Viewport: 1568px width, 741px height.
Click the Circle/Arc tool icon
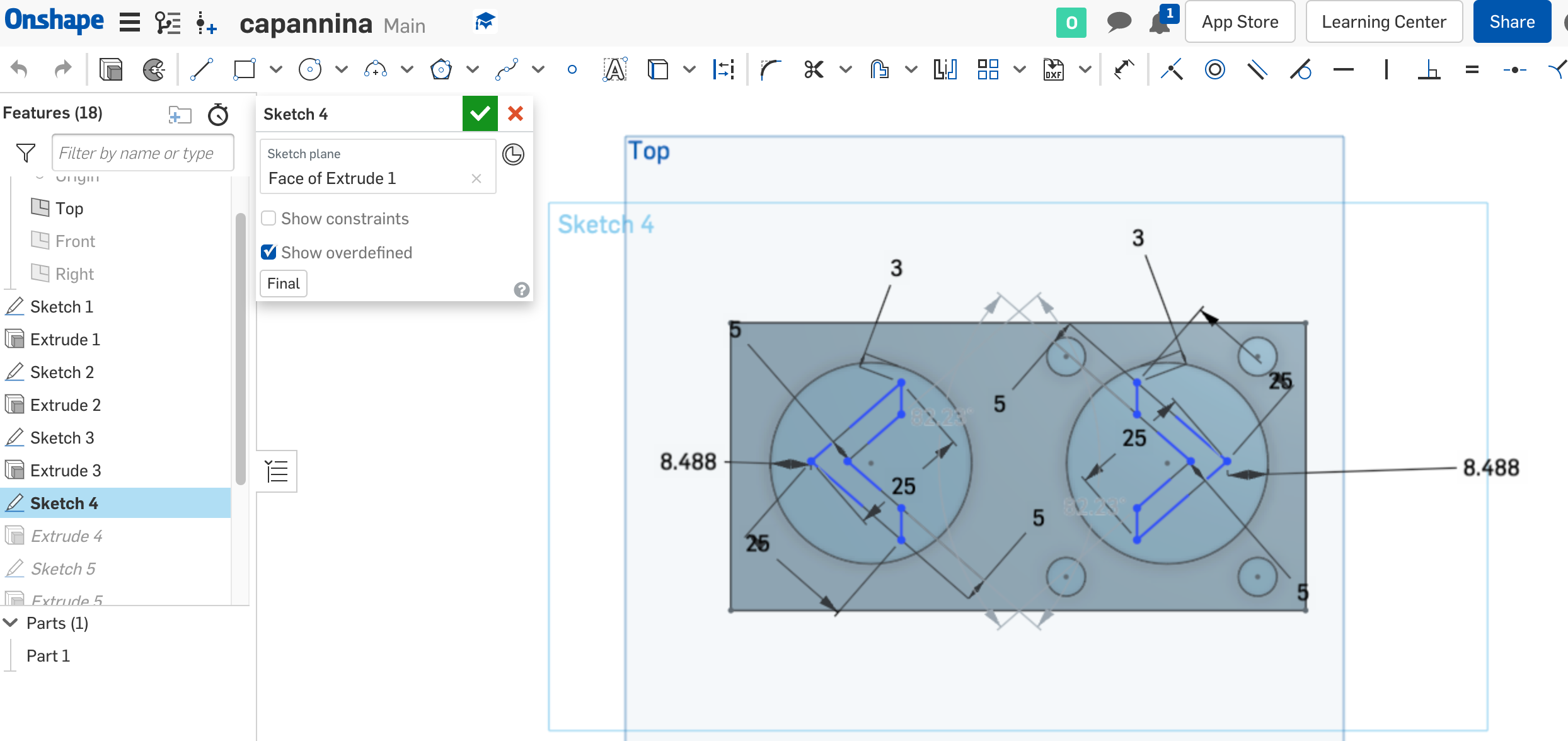(x=311, y=68)
